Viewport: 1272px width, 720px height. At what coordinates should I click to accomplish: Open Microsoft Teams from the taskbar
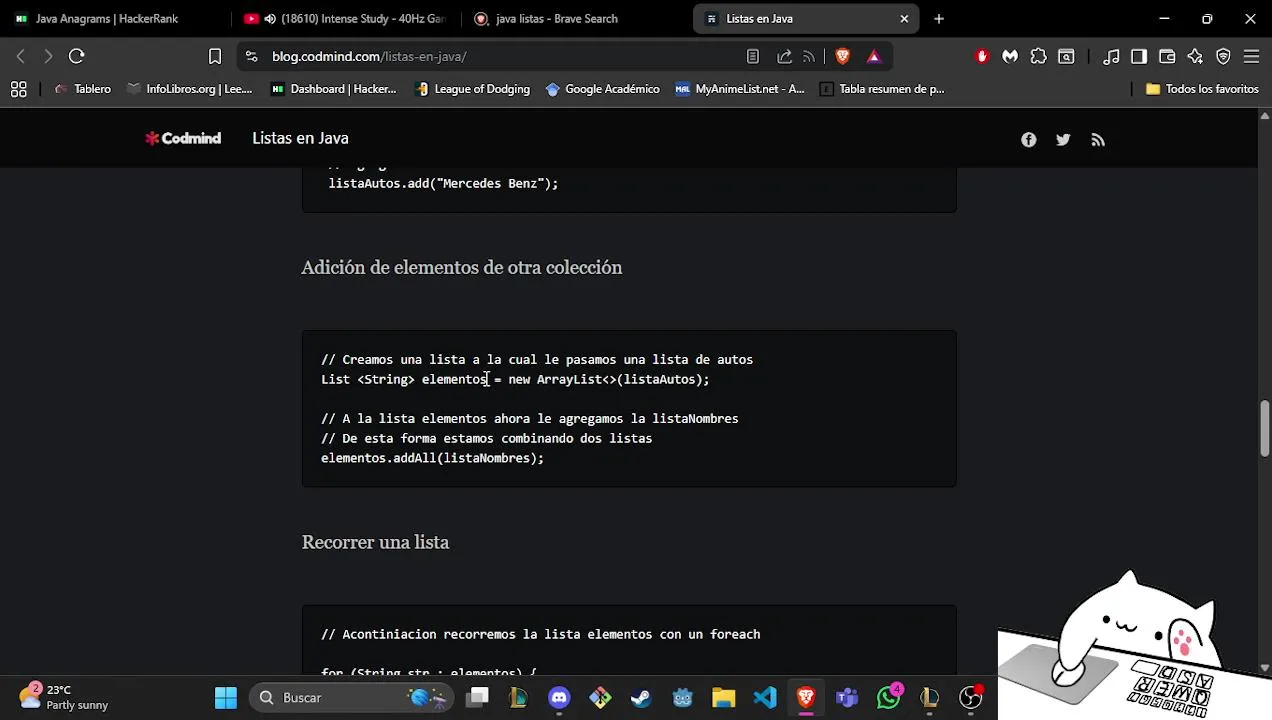(847, 697)
